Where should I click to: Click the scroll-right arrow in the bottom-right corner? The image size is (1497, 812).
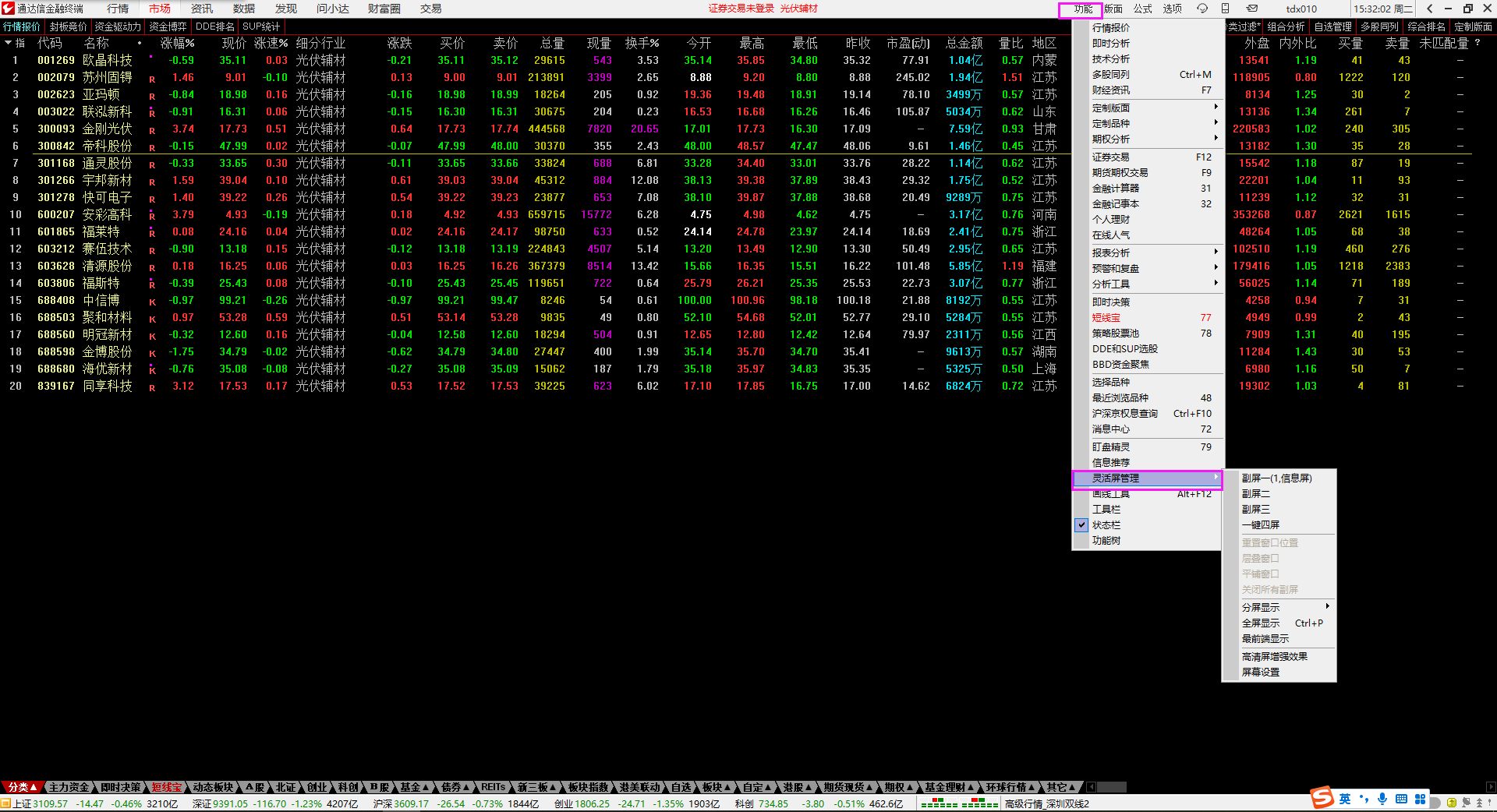[x=1491, y=787]
